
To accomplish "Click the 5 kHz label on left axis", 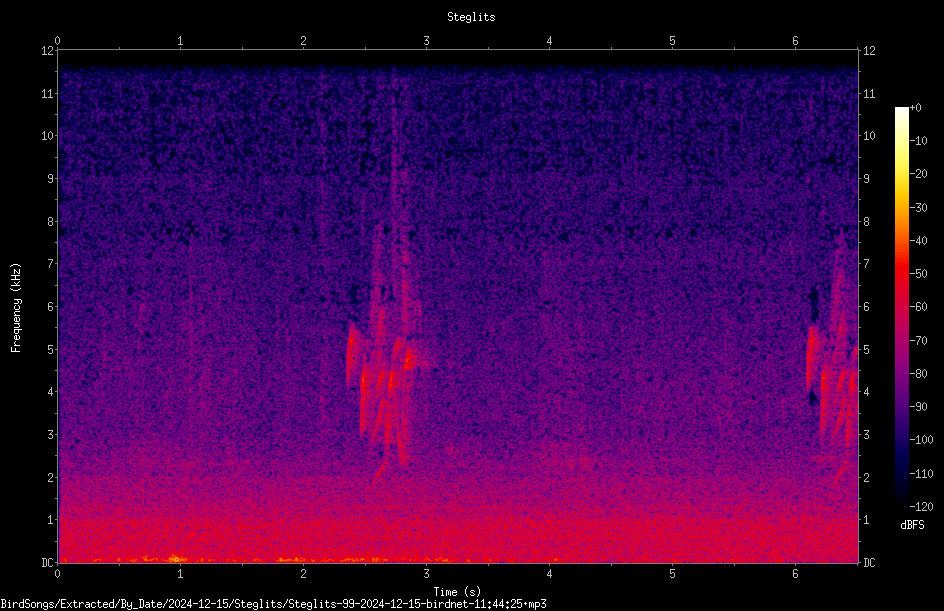I will [51, 349].
